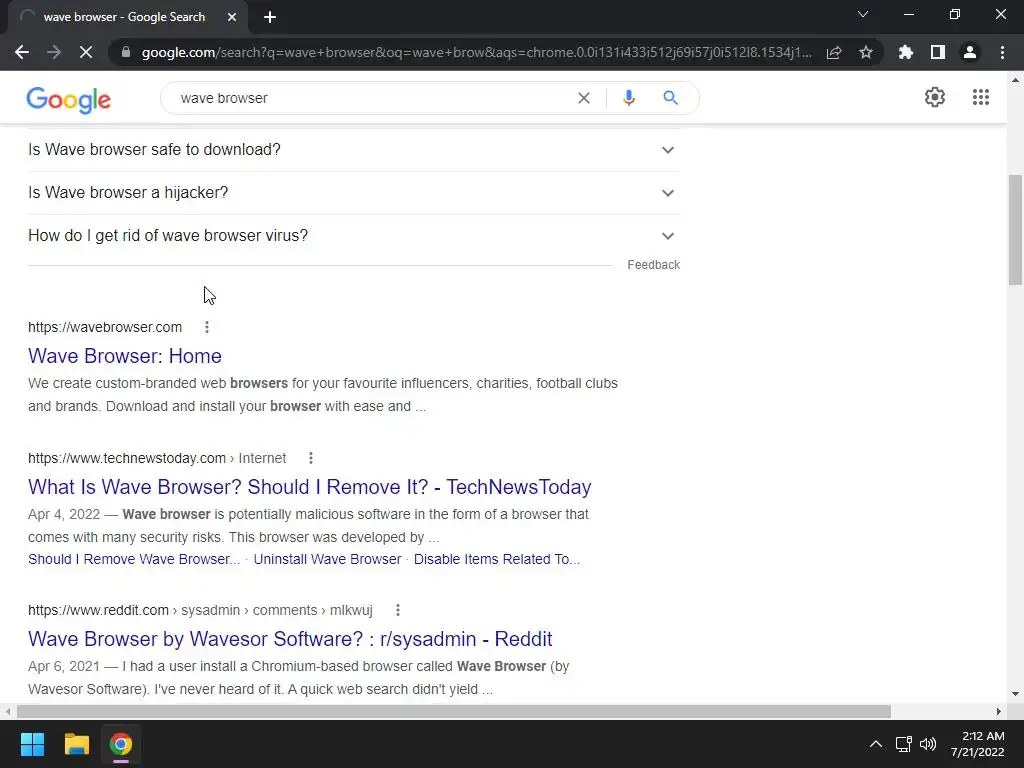Click the scroll-down arrow of page scrollbar

pos(1015,694)
